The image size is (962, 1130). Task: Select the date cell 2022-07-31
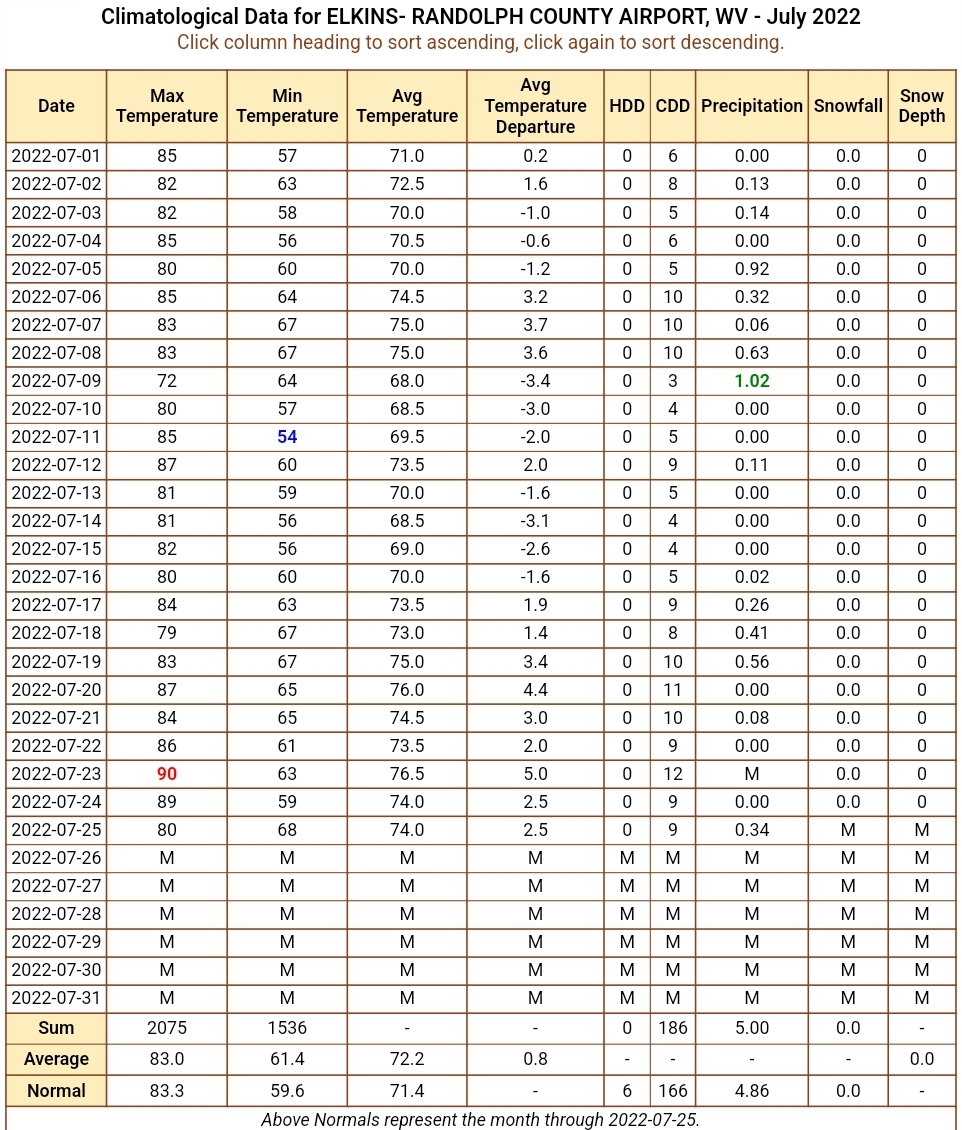click(x=56, y=998)
